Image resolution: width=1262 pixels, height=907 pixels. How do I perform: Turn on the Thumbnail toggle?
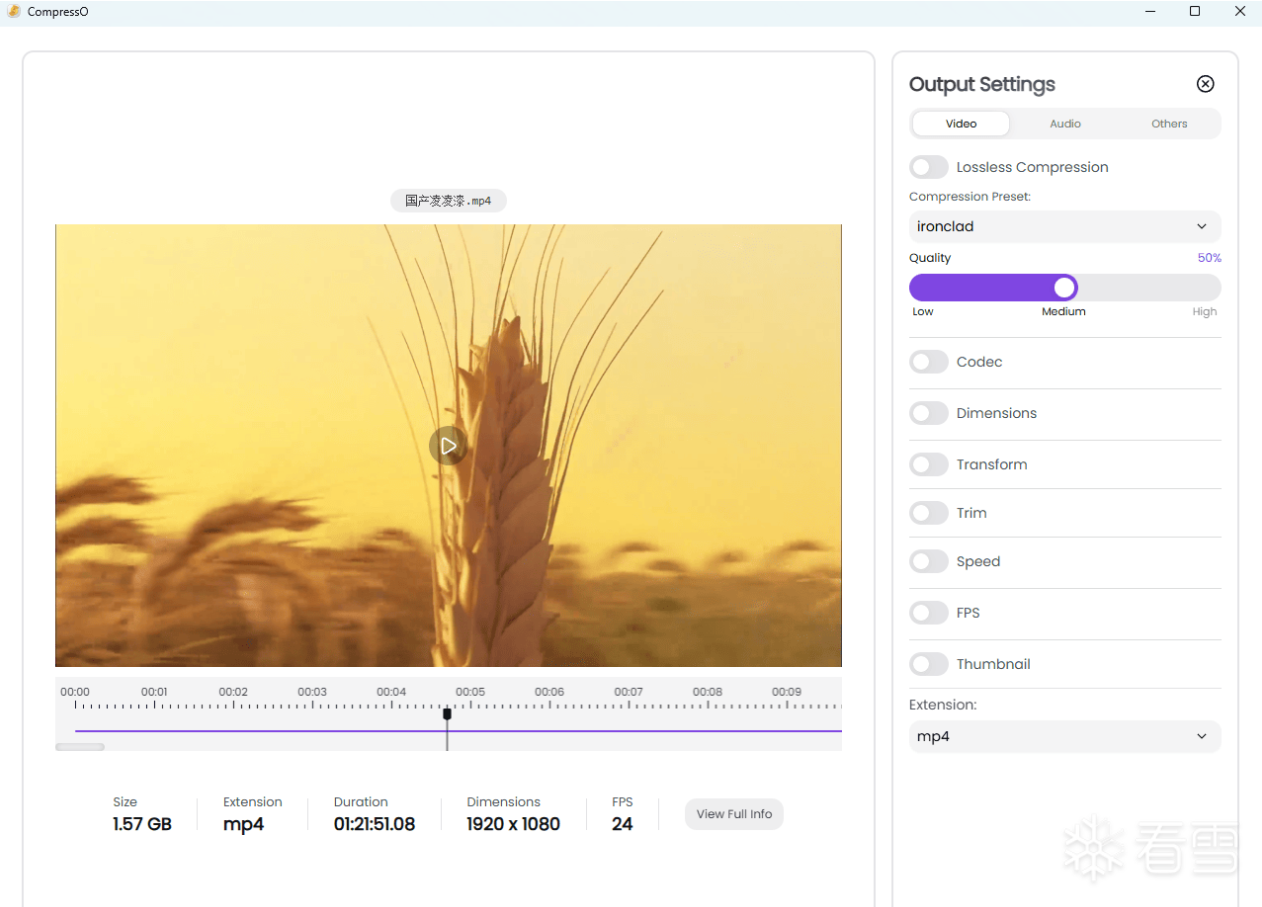(929, 664)
